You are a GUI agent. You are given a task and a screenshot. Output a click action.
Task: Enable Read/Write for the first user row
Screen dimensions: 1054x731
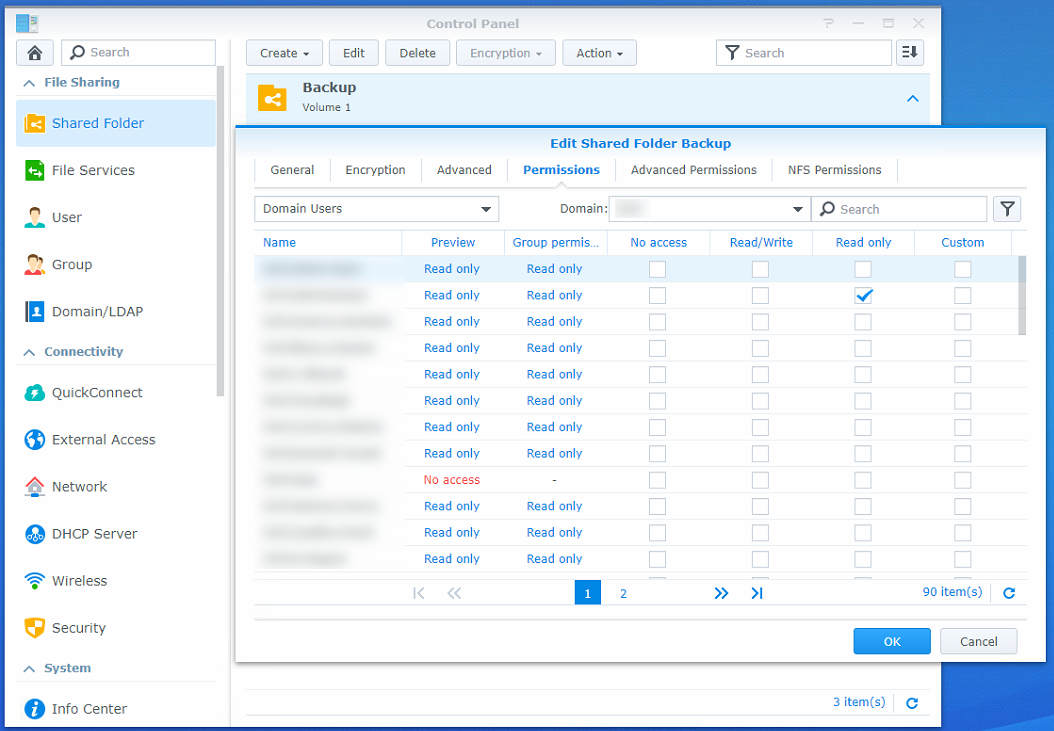coord(760,269)
